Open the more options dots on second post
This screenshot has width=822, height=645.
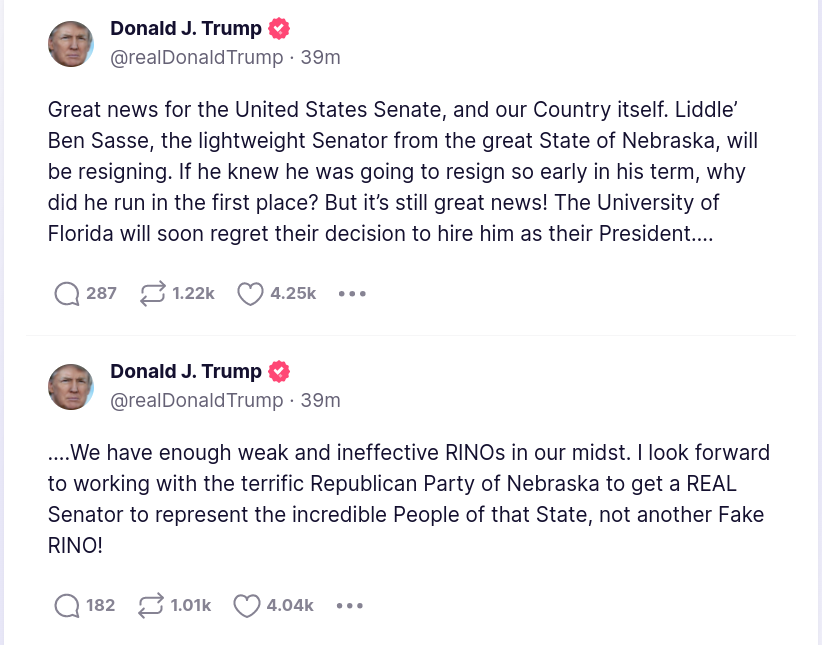click(x=350, y=606)
